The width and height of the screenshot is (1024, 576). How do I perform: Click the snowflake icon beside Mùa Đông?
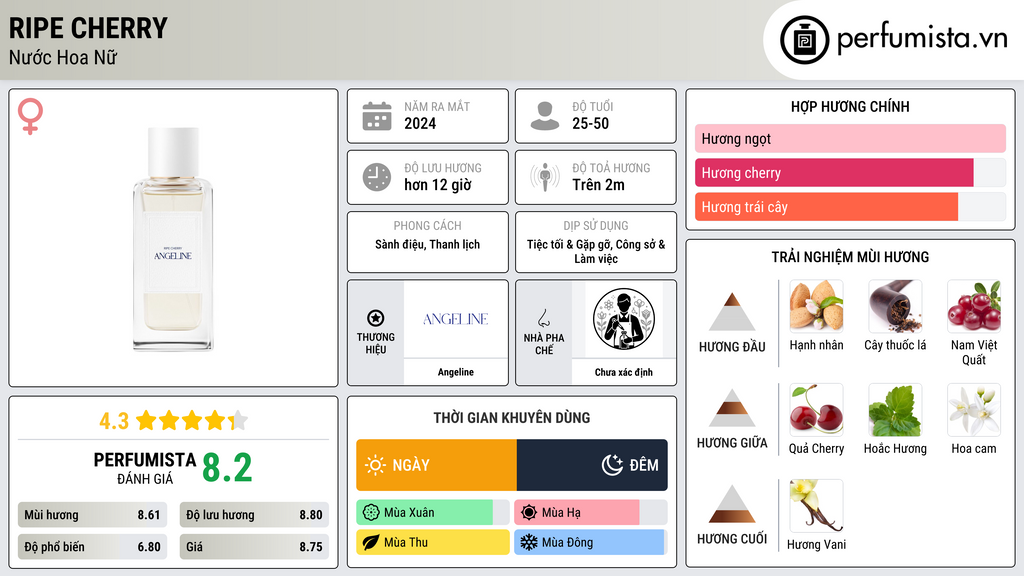click(x=529, y=542)
